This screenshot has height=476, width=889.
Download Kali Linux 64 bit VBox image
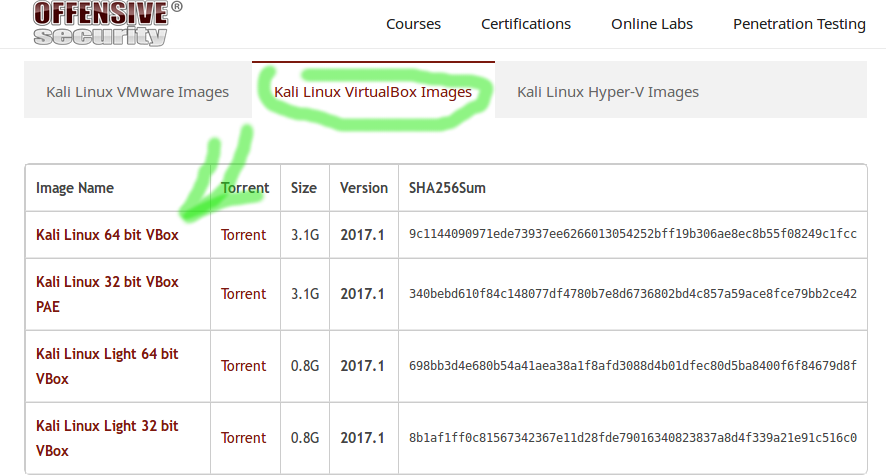107,235
